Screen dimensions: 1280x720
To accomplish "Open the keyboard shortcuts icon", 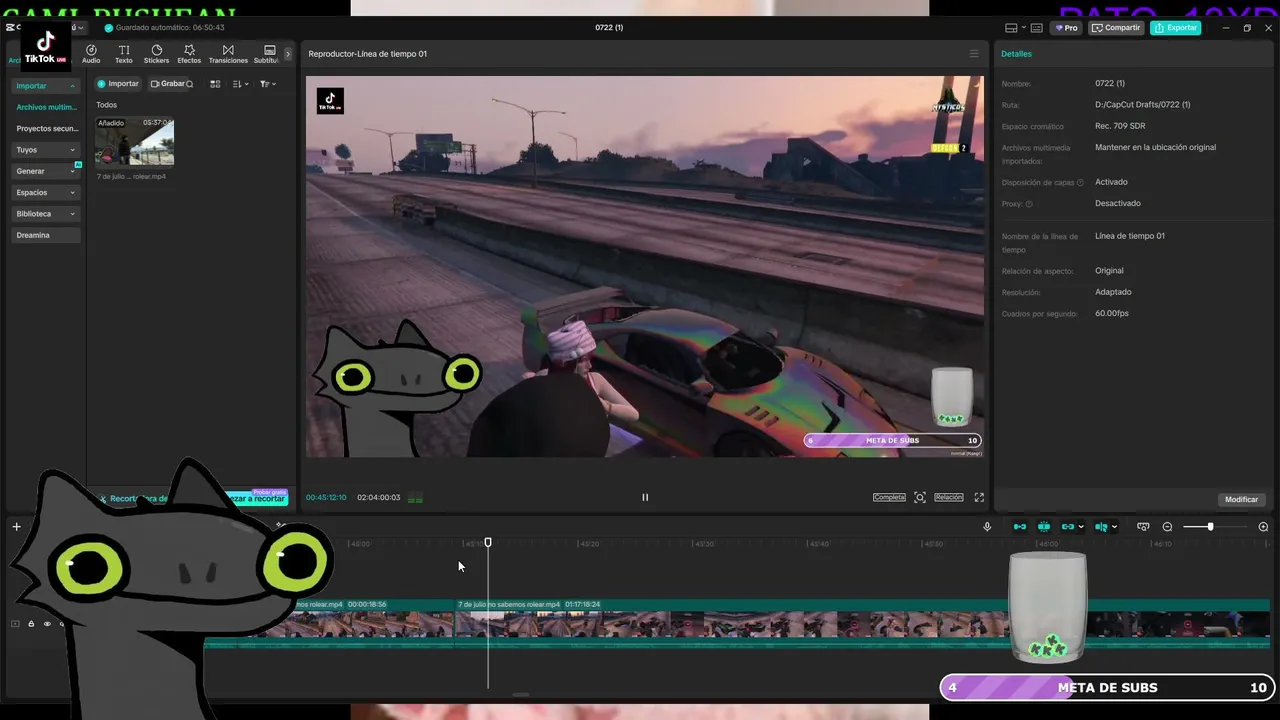I will (x=1037, y=28).
